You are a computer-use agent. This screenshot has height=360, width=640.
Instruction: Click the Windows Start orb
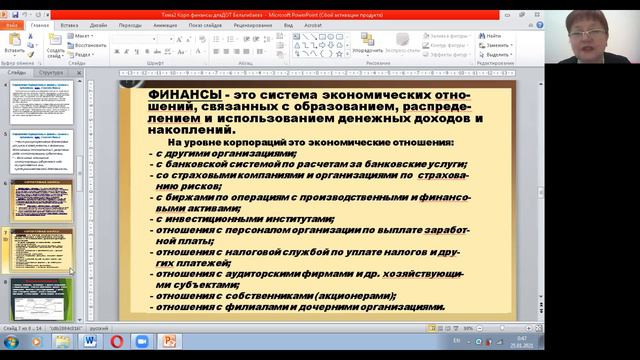tap(11, 342)
